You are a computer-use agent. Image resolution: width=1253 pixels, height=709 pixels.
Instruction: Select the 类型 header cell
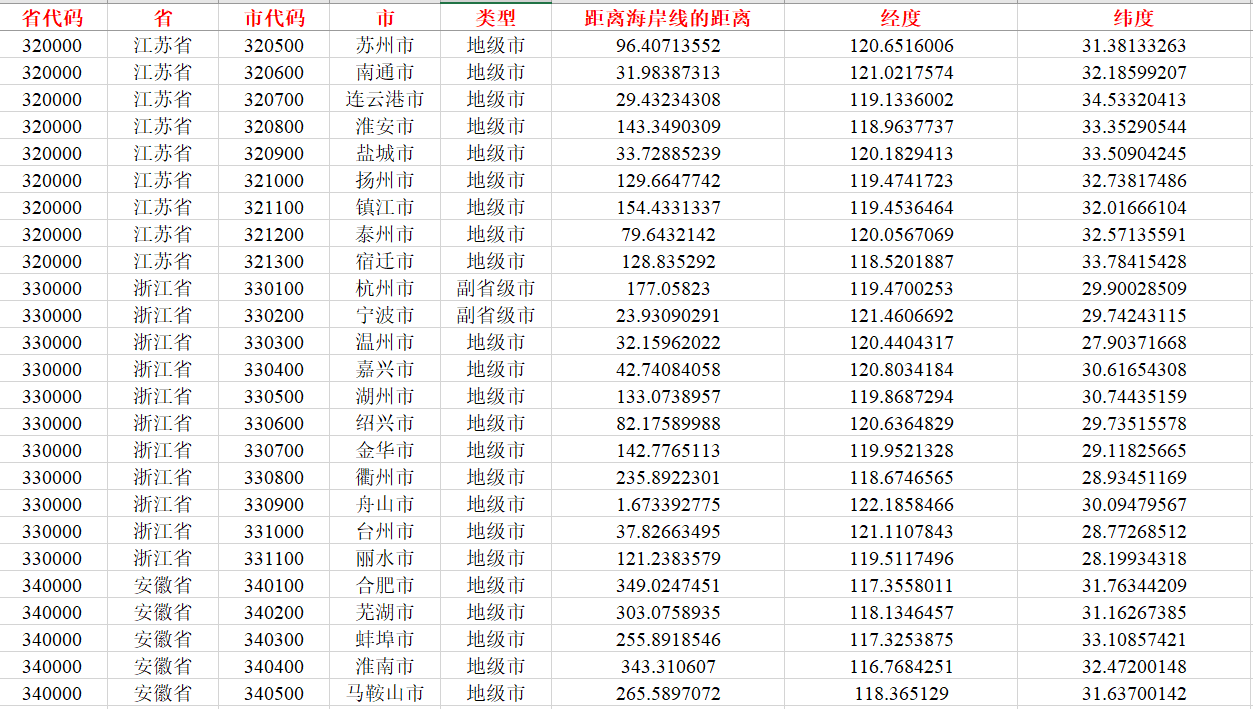[x=496, y=18]
